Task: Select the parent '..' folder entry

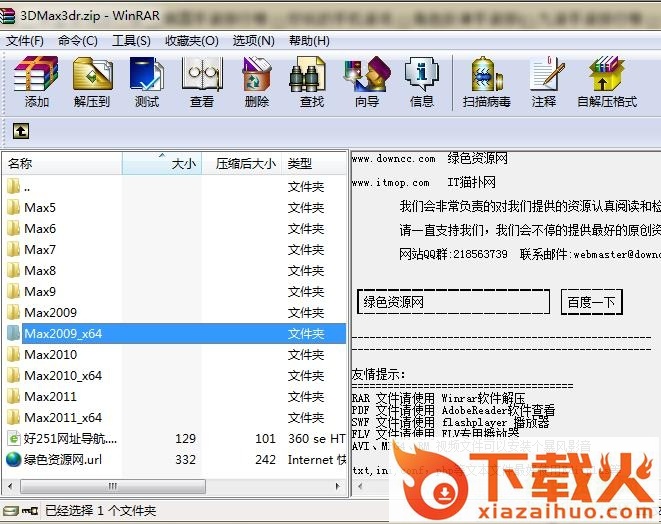Action: (x=173, y=186)
